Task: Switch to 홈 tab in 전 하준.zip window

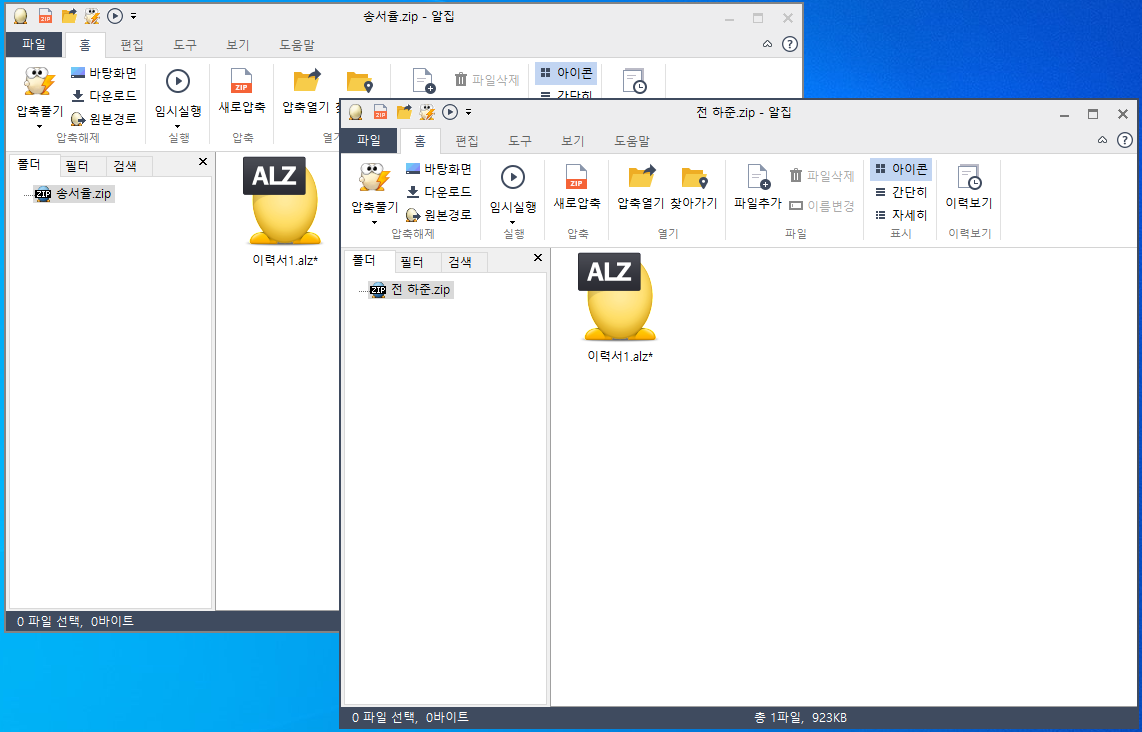Action: 420,141
